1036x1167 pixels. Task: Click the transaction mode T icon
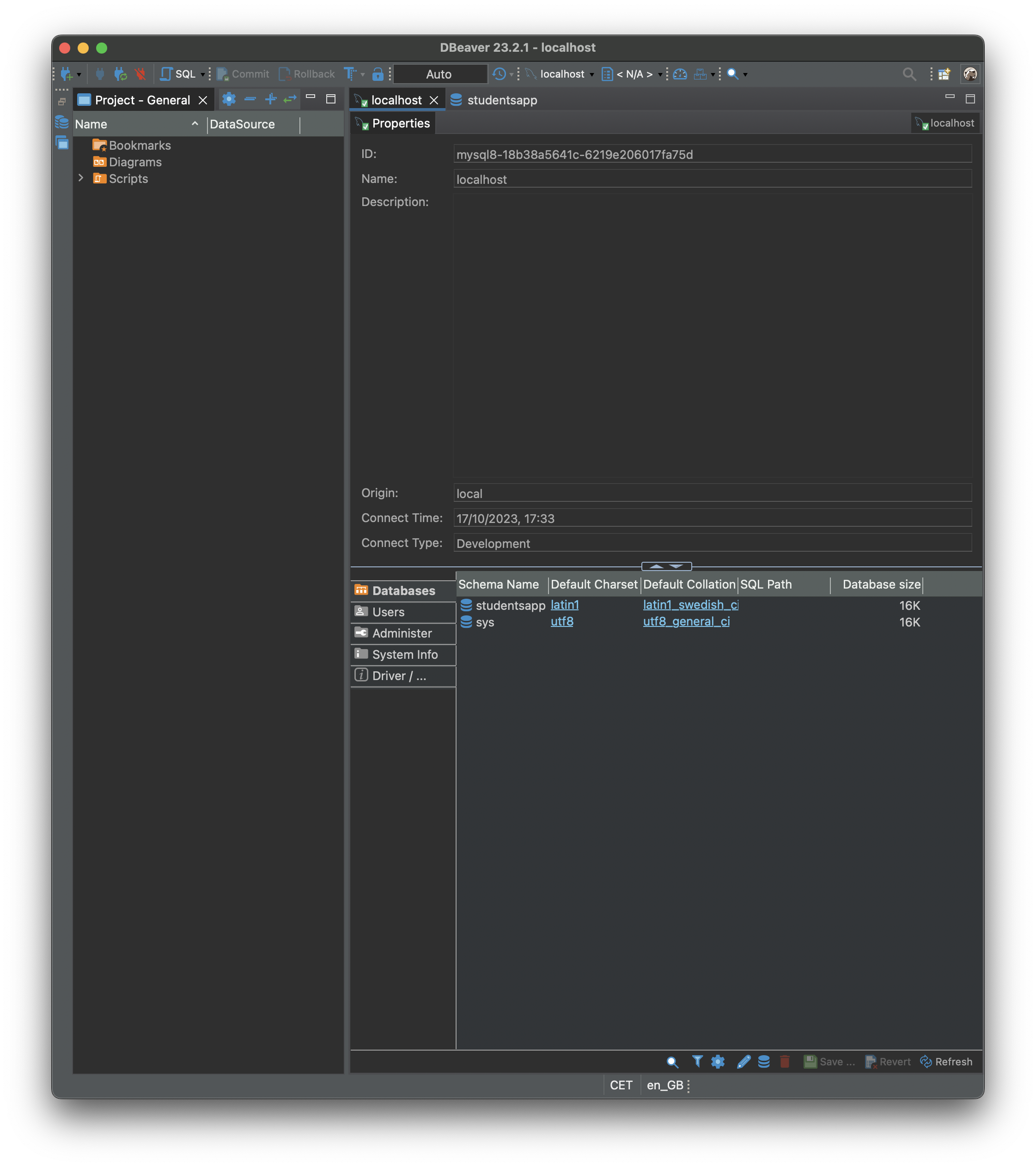(x=349, y=73)
